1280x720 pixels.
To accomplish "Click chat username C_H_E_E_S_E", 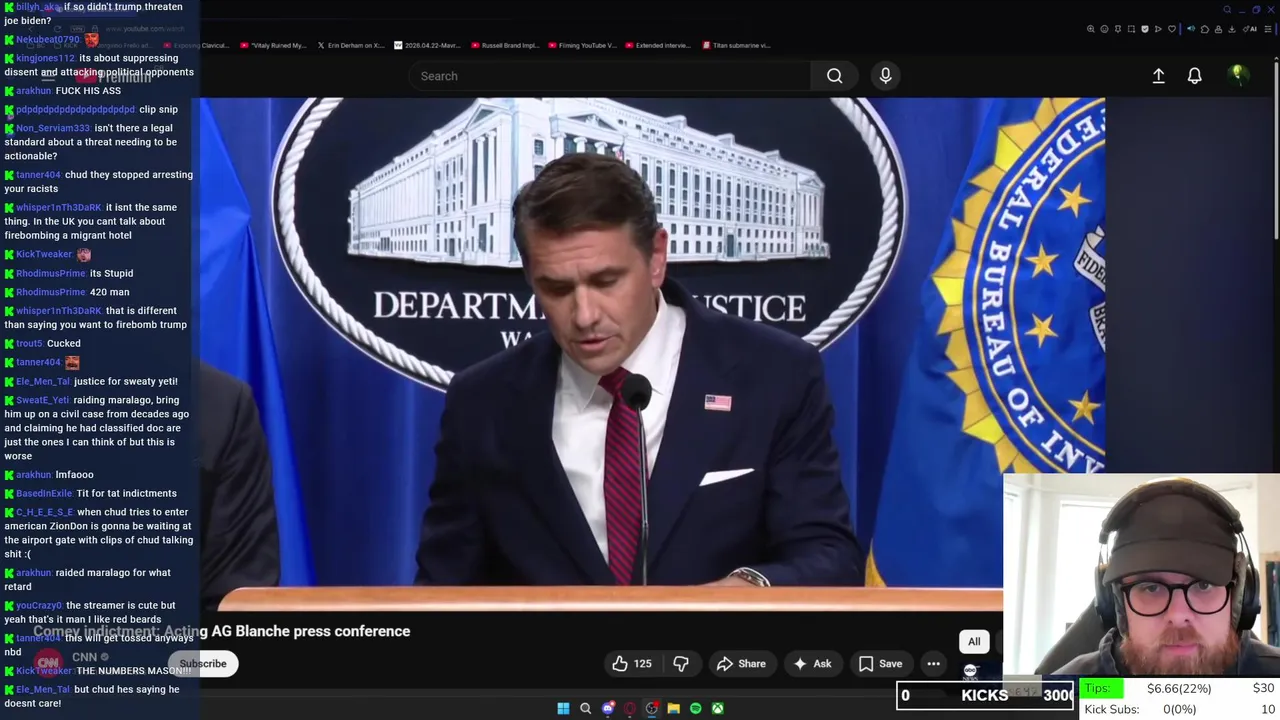I will (45, 513).
